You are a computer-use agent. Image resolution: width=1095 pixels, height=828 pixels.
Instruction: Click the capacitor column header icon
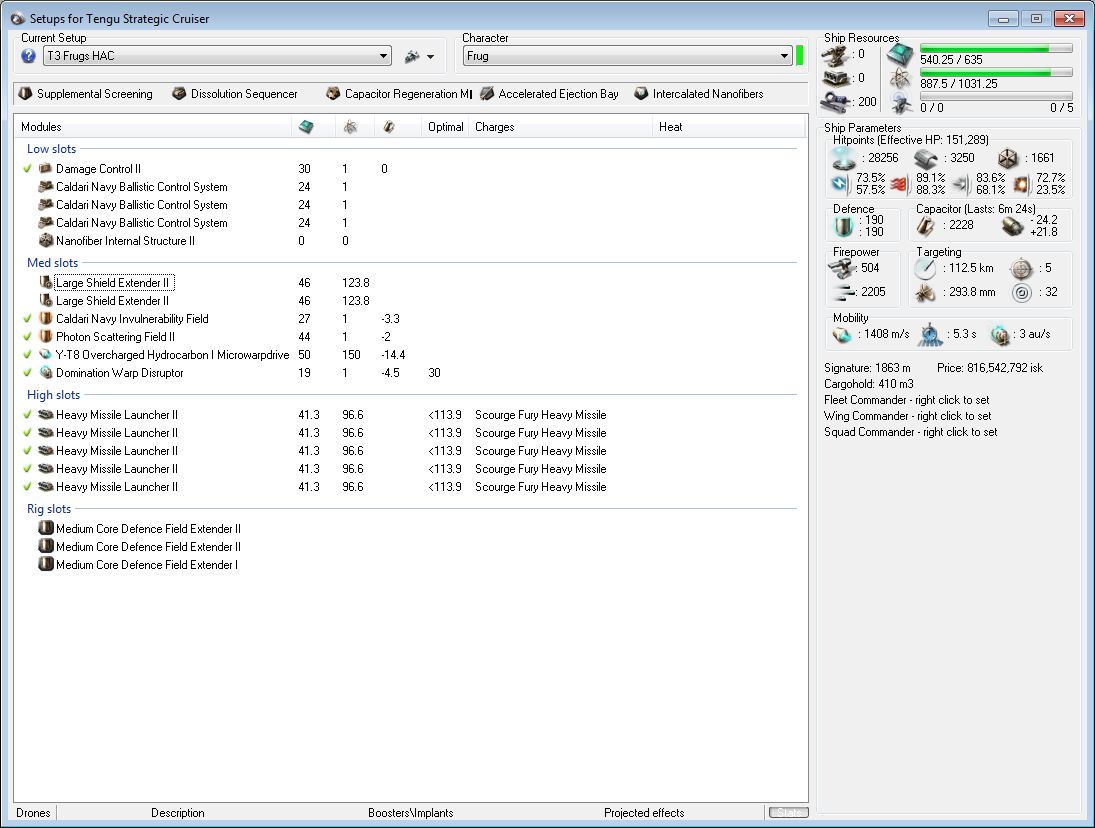click(x=389, y=127)
